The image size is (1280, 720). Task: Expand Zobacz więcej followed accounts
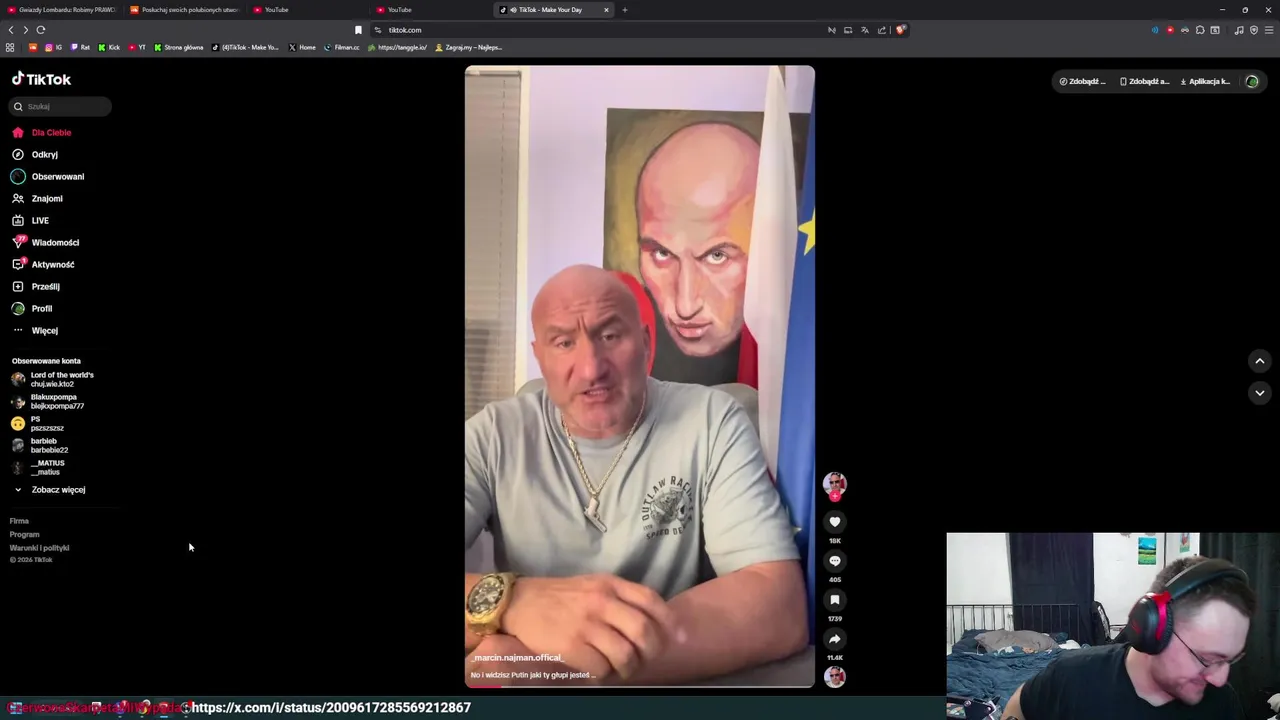[x=49, y=489]
